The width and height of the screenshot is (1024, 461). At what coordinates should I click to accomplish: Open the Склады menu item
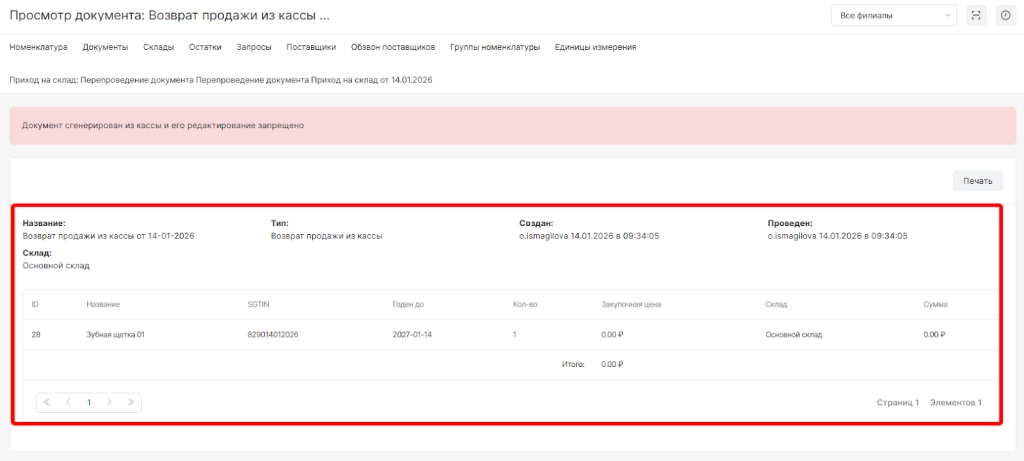click(158, 47)
